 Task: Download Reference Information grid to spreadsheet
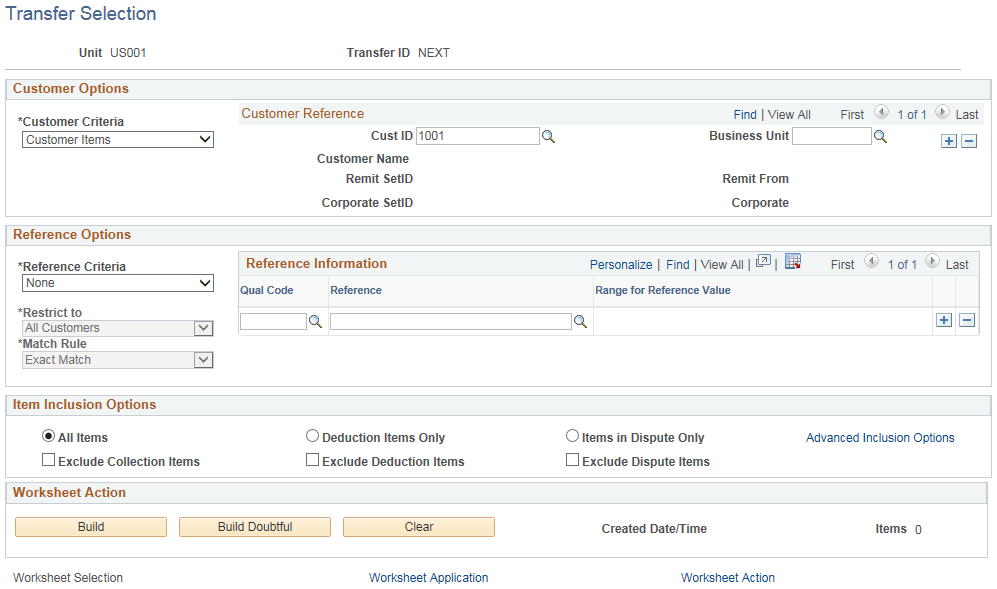[x=793, y=260]
